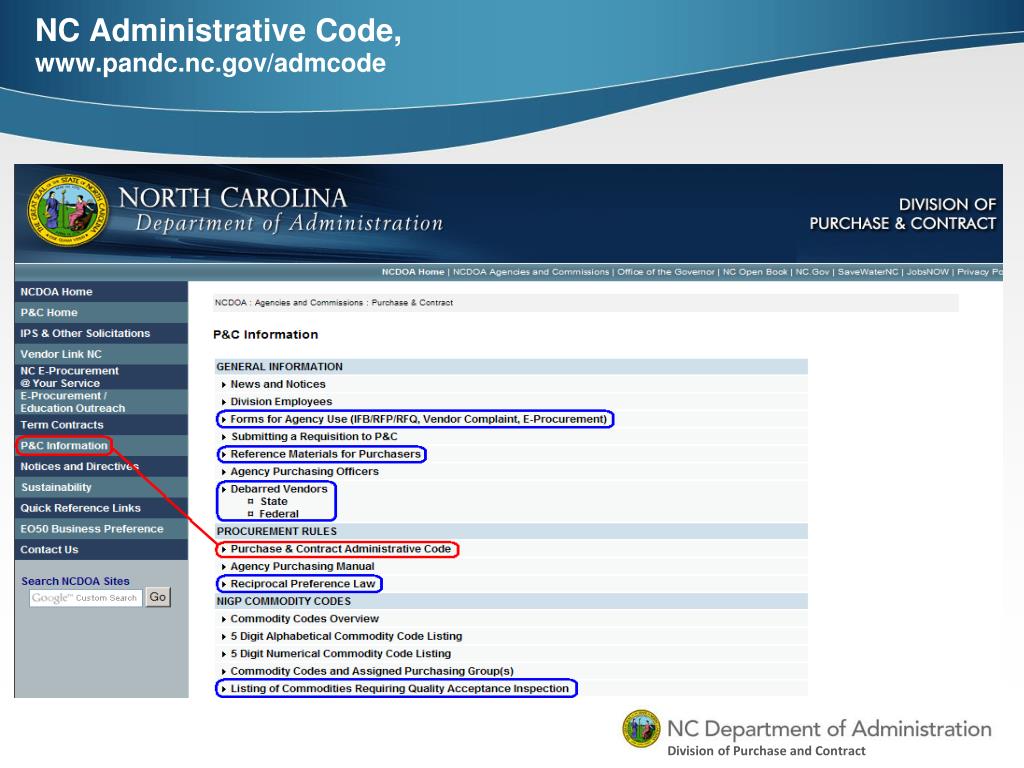Screen dimensions: 1024x768
Task: Open Reciprocal Preference Law link
Action: click(303, 584)
